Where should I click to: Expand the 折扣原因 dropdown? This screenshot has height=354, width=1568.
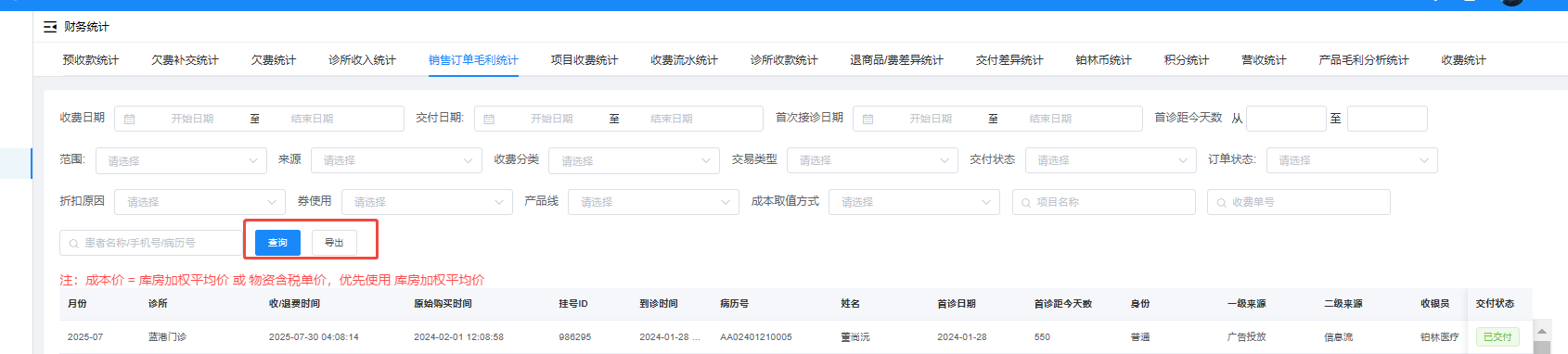click(199, 202)
